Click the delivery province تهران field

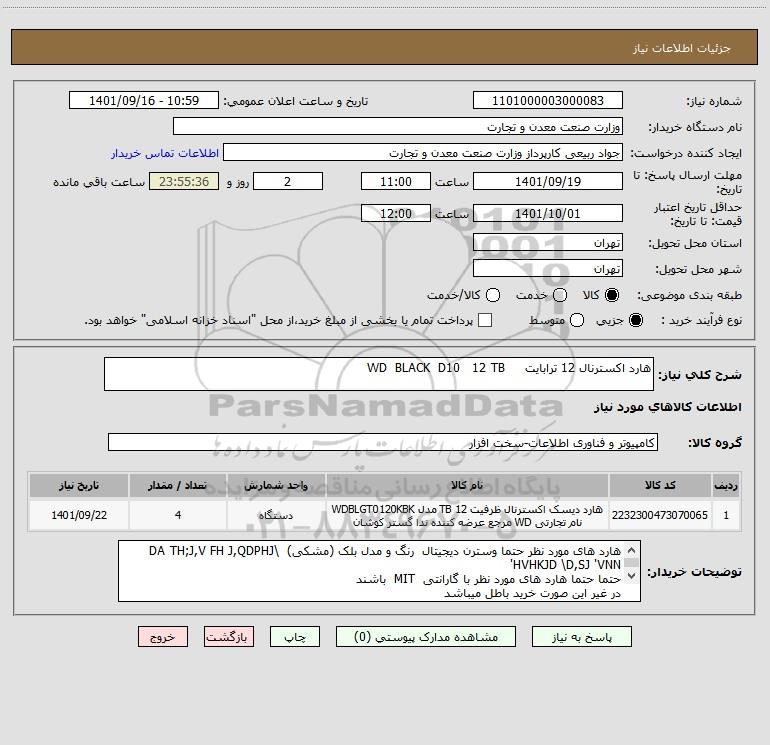(548, 243)
